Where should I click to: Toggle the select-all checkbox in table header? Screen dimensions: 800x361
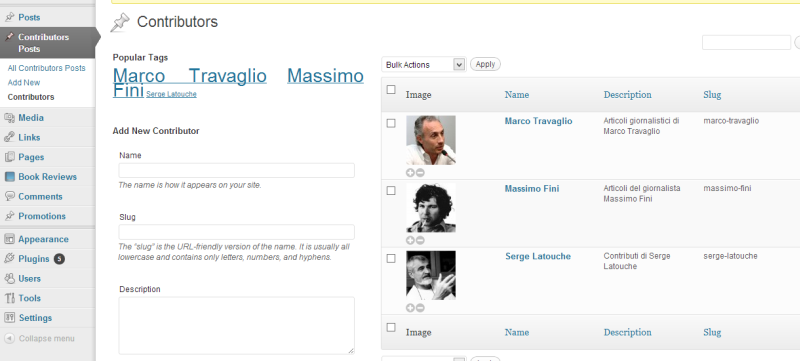click(391, 90)
